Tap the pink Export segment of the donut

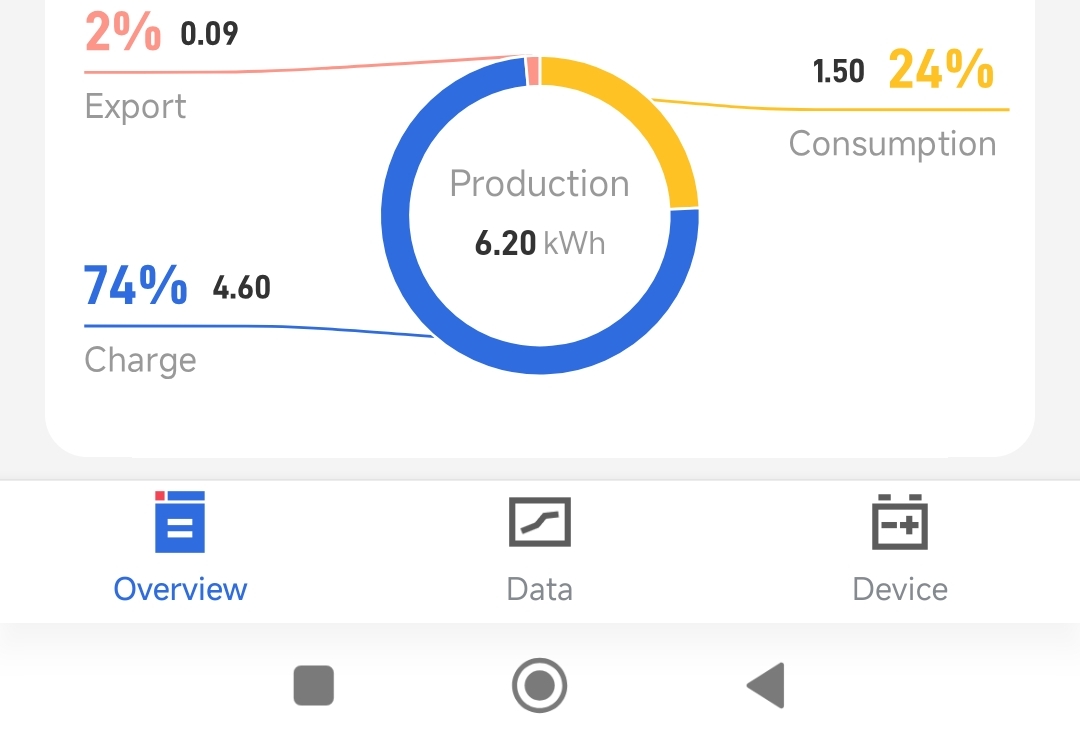pos(532,71)
